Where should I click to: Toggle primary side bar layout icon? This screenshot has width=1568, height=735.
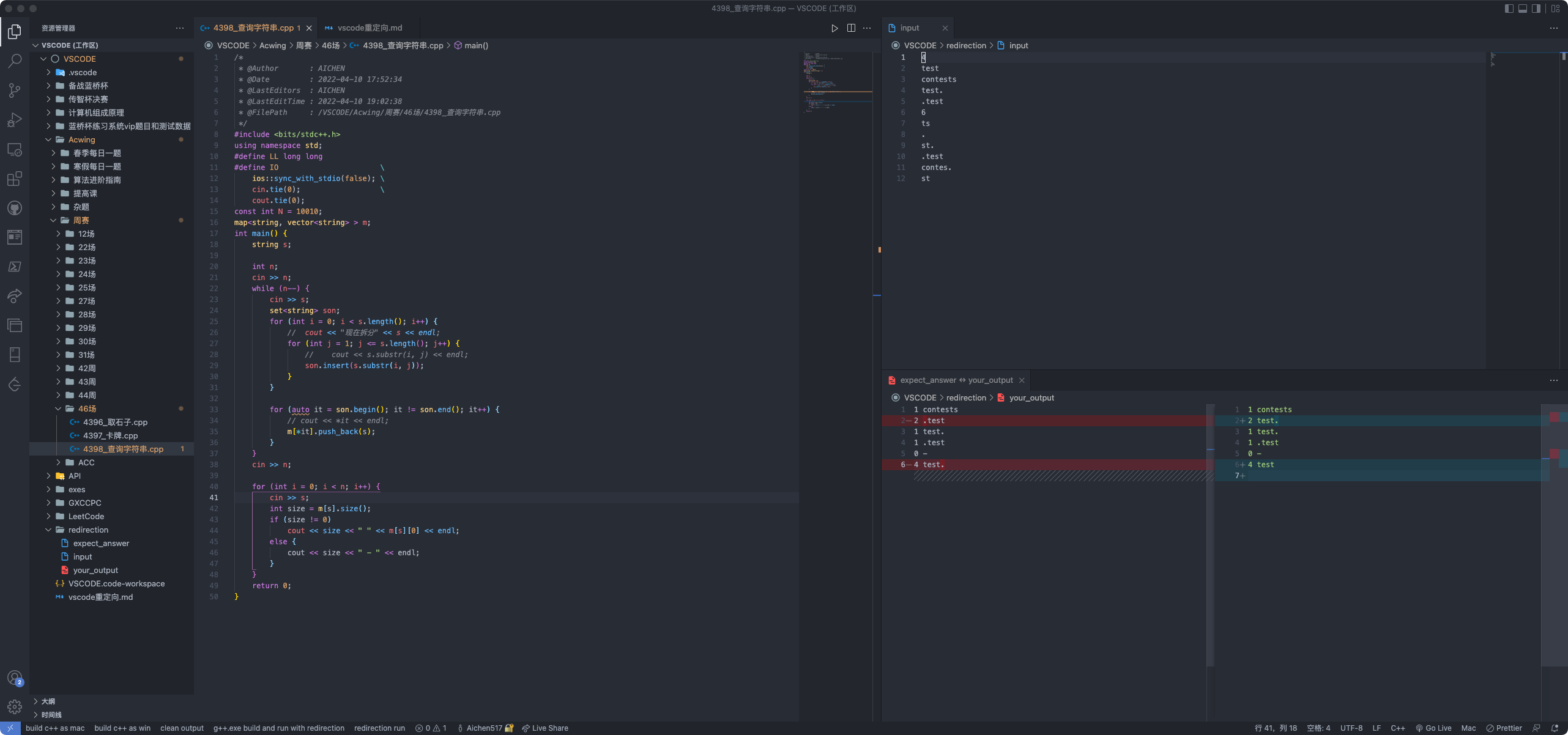1509,9
